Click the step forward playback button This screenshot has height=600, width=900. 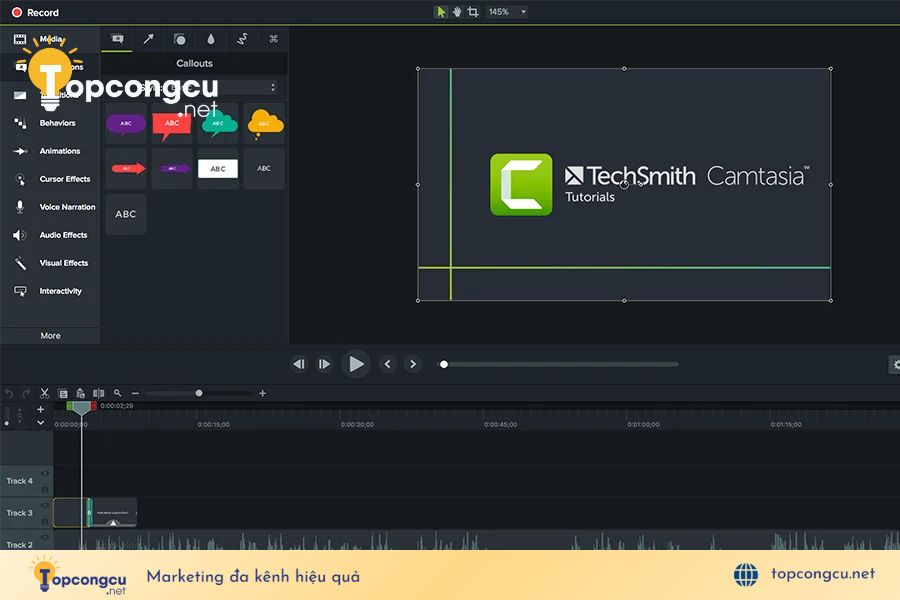pyautogui.click(x=324, y=364)
